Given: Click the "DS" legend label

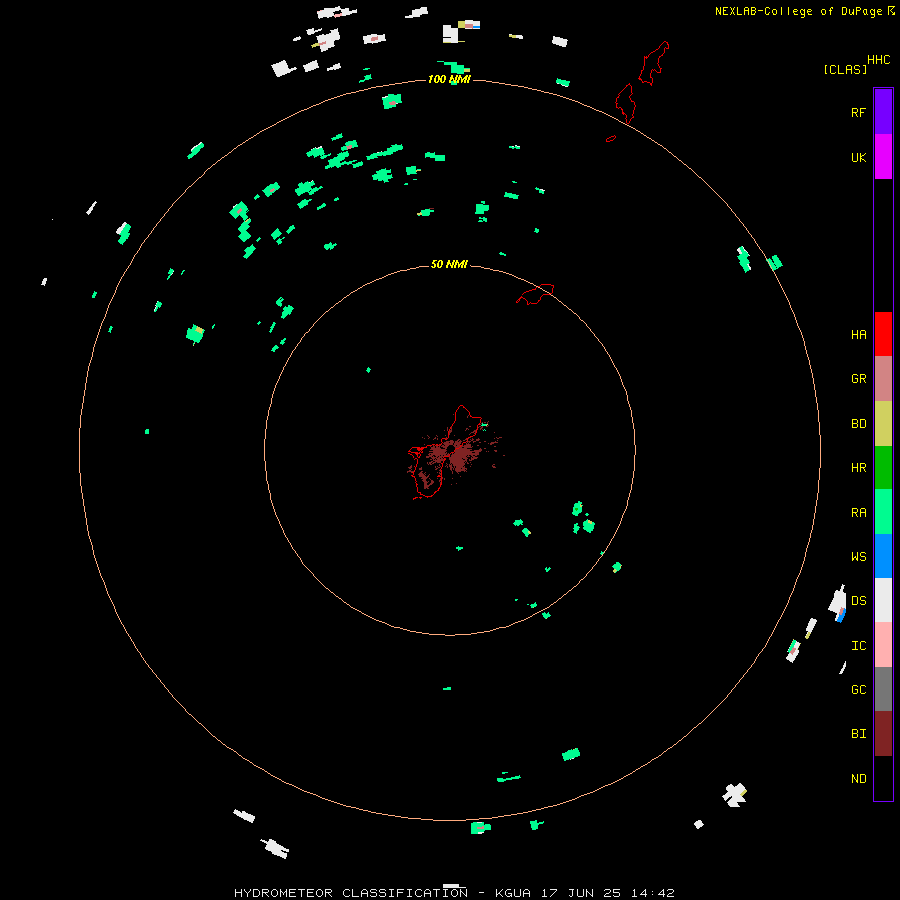Looking at the screenshot, I should pos(858,601).
